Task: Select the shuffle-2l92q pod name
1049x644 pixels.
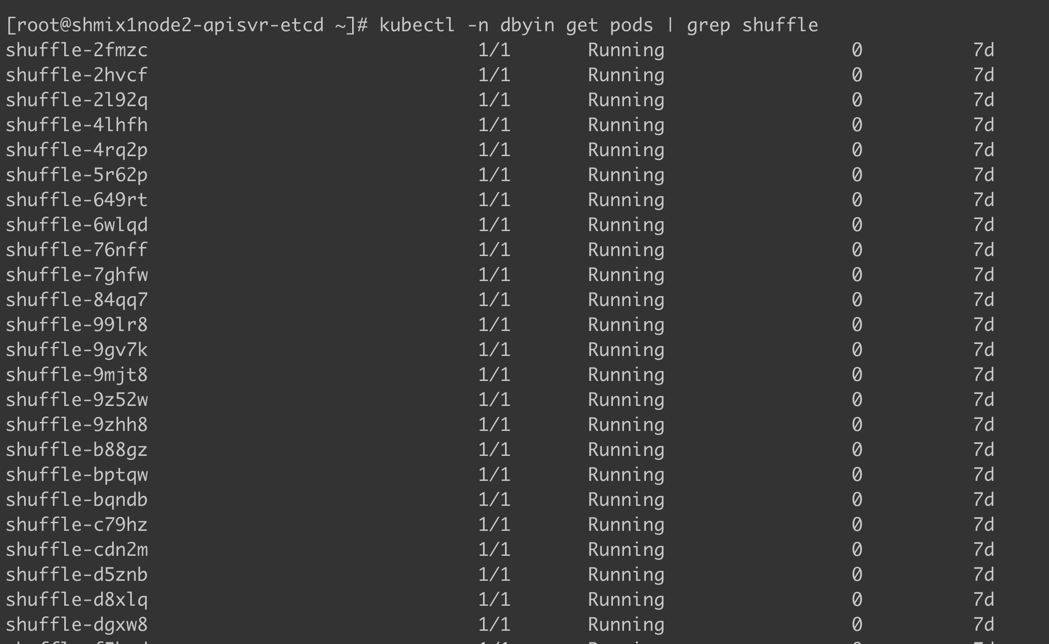Action: tap(77, 100)
